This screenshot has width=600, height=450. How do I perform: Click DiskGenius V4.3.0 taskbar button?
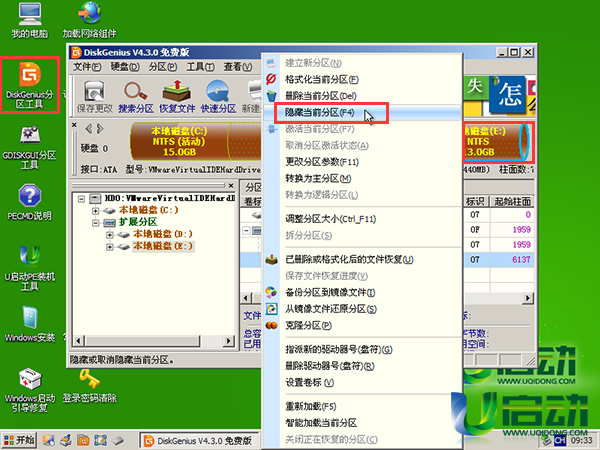[199, 441]
